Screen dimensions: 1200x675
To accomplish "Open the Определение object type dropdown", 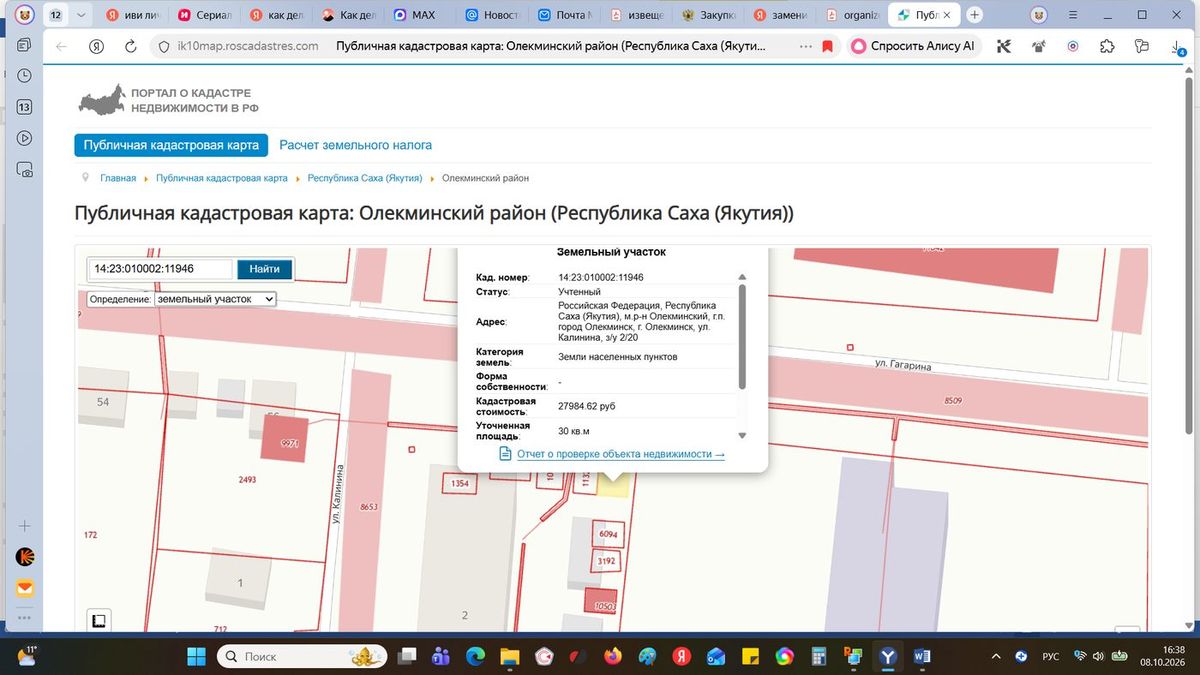I will tap(215, 299).
